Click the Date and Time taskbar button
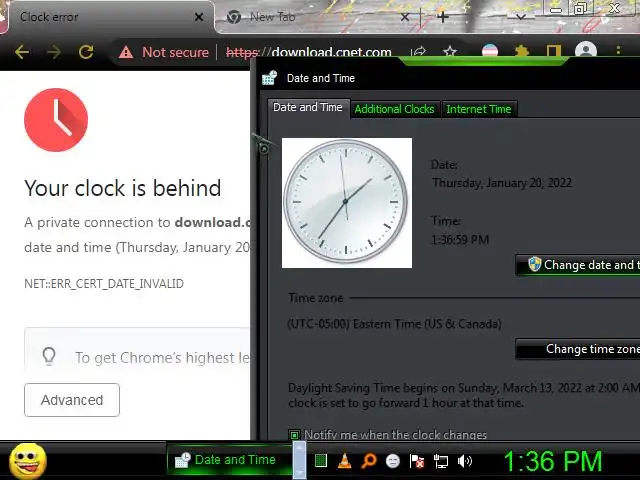Screen dimensions: 640x480 (229, 460)
